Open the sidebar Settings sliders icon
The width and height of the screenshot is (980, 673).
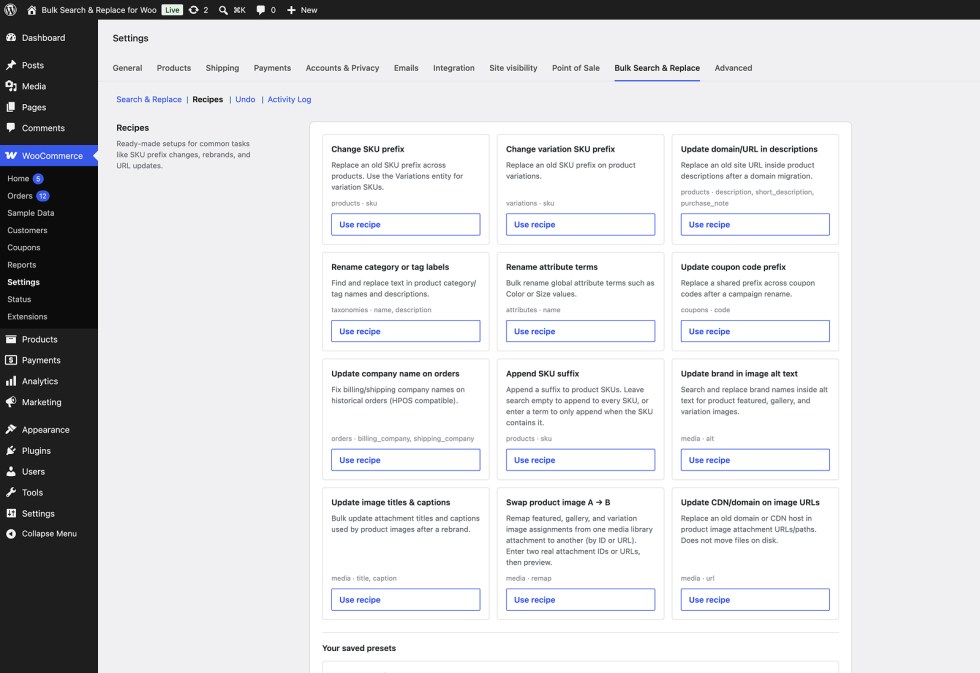pos(11,513)
